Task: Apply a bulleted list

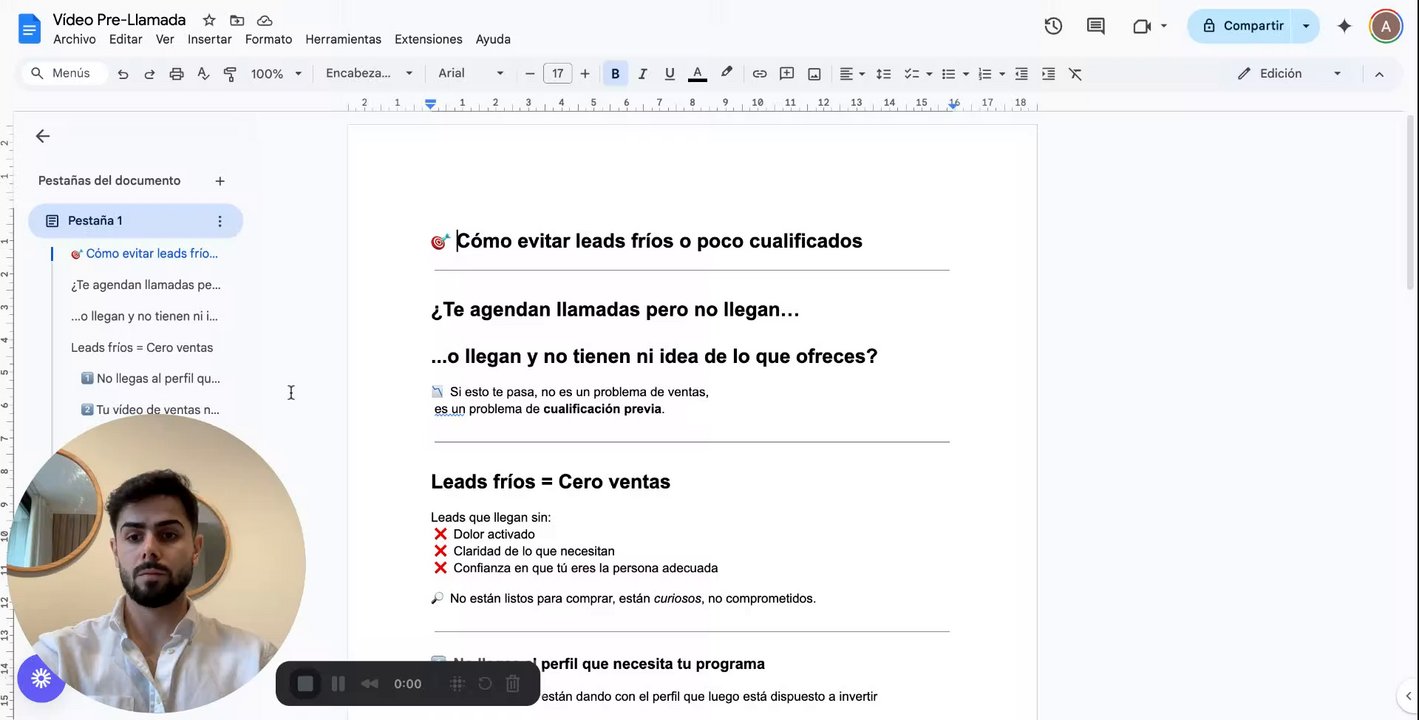Action: coord(948,74)
